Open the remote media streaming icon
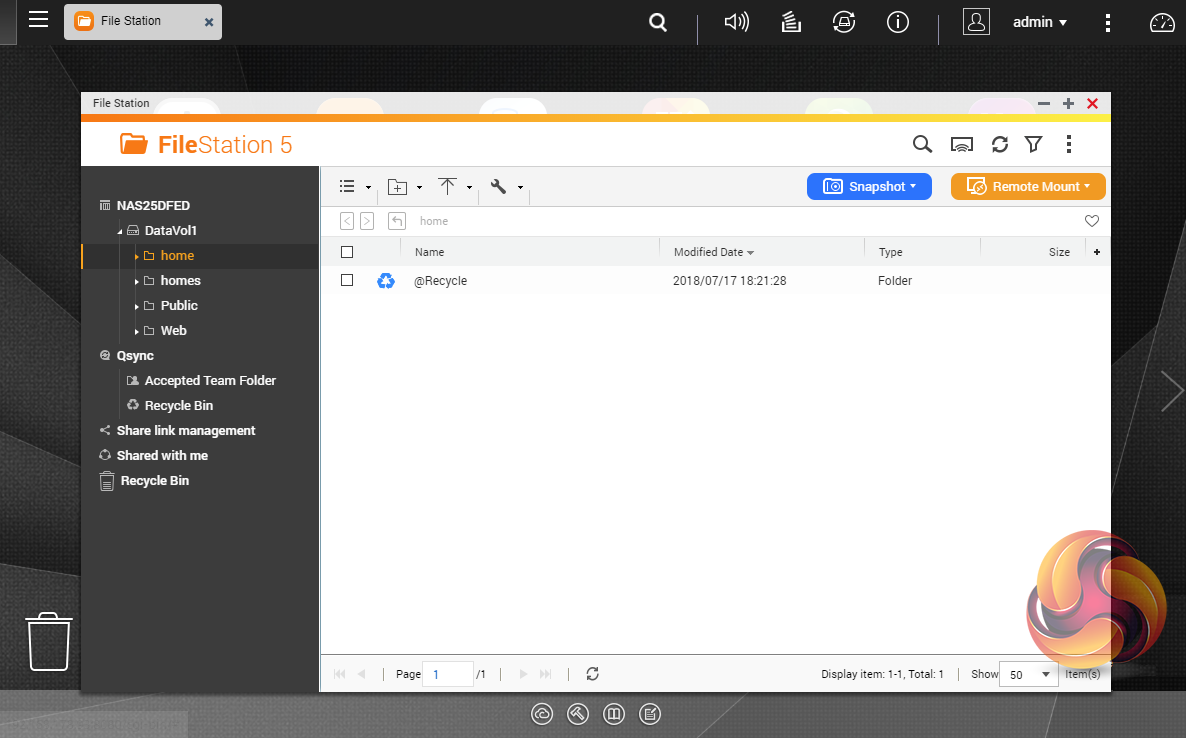 (x=961, y=145)
